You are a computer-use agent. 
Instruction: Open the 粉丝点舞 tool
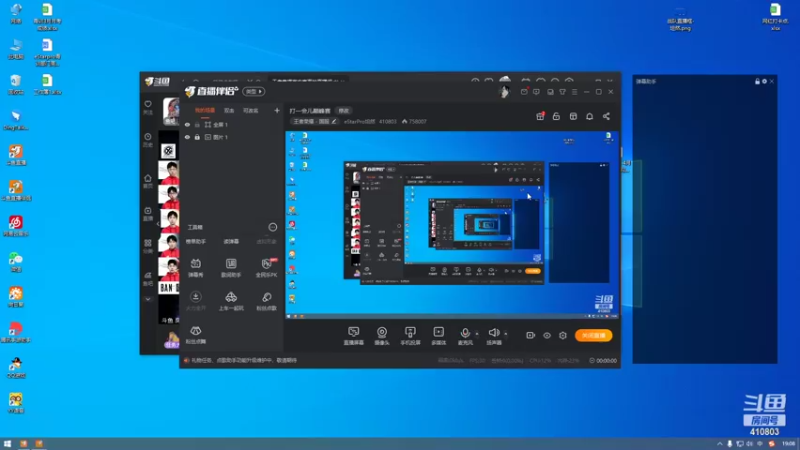click(196, 335)
